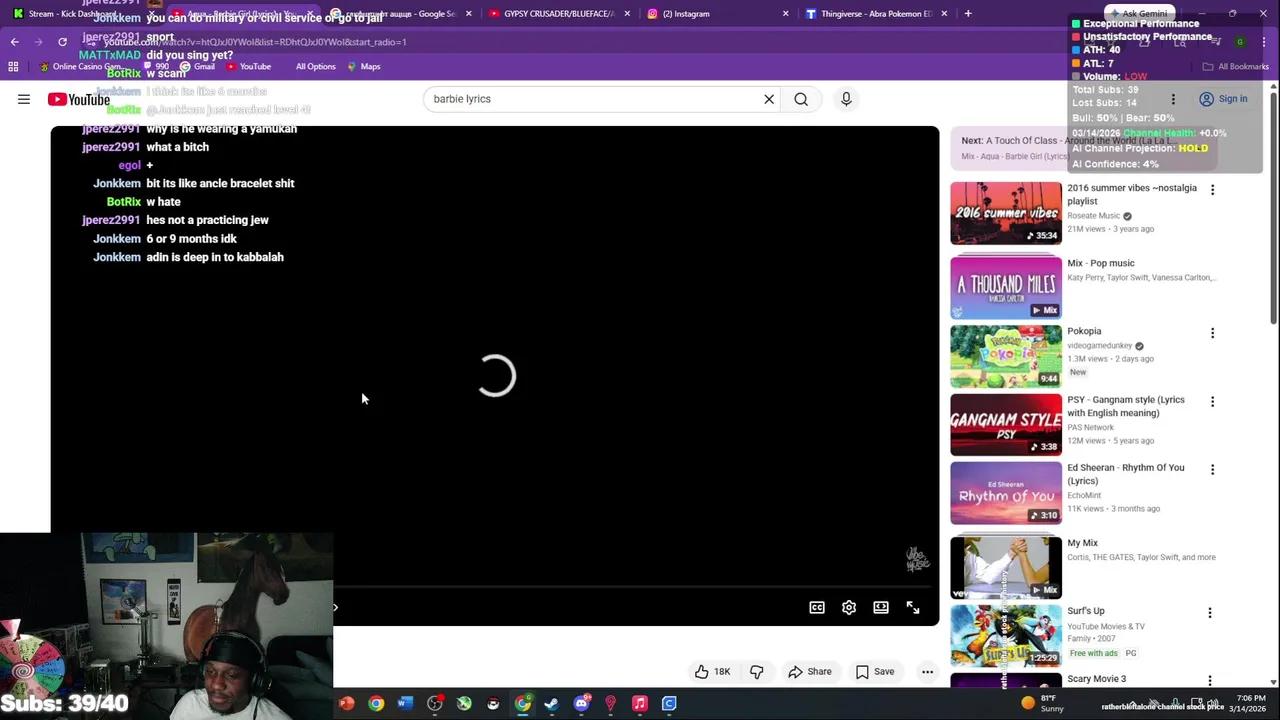Go to the YouTube home logo
Viewport: 1280px width, 720px height.
point(78,99)
